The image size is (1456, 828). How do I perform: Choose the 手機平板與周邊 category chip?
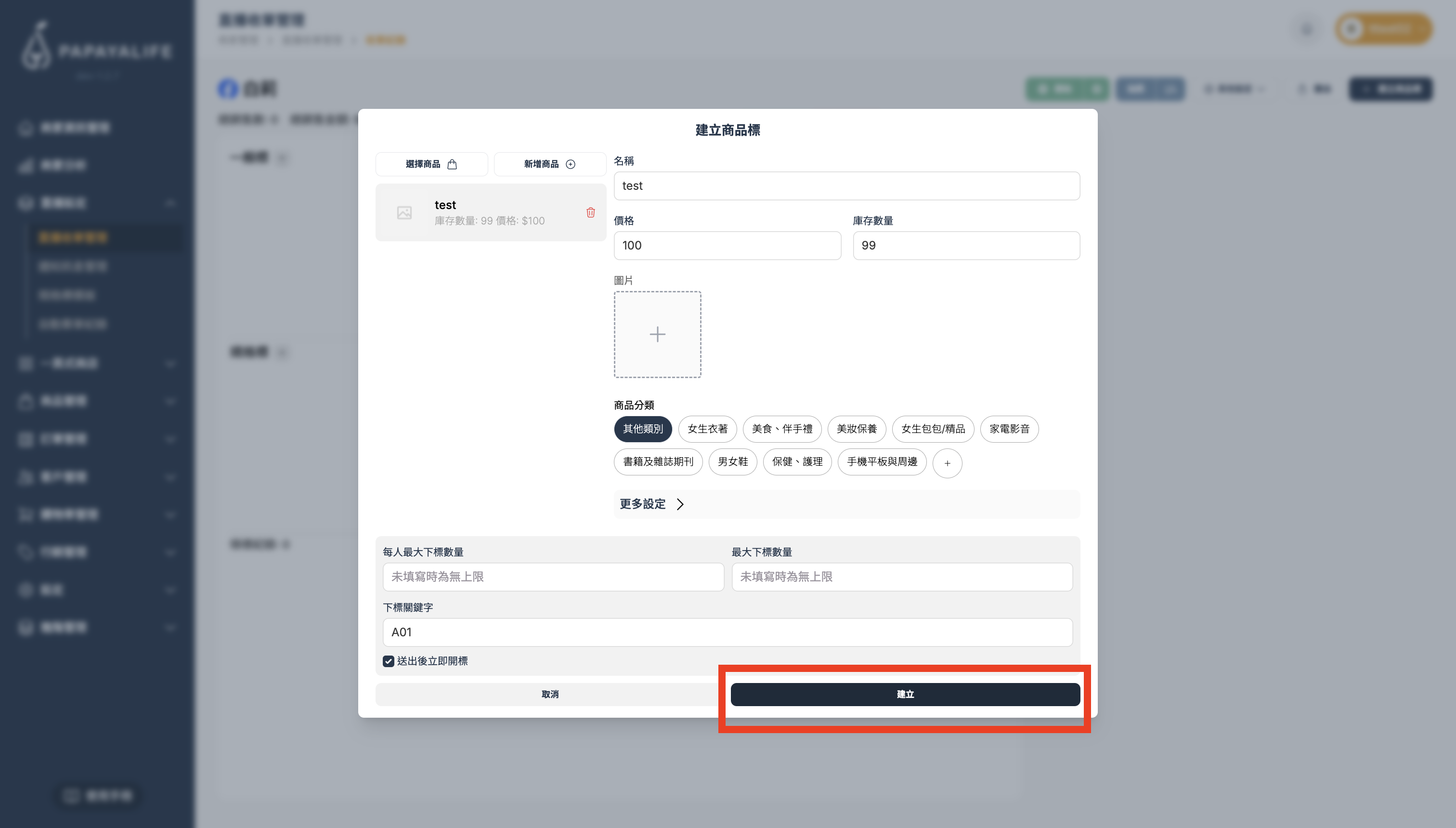point(882,462)
